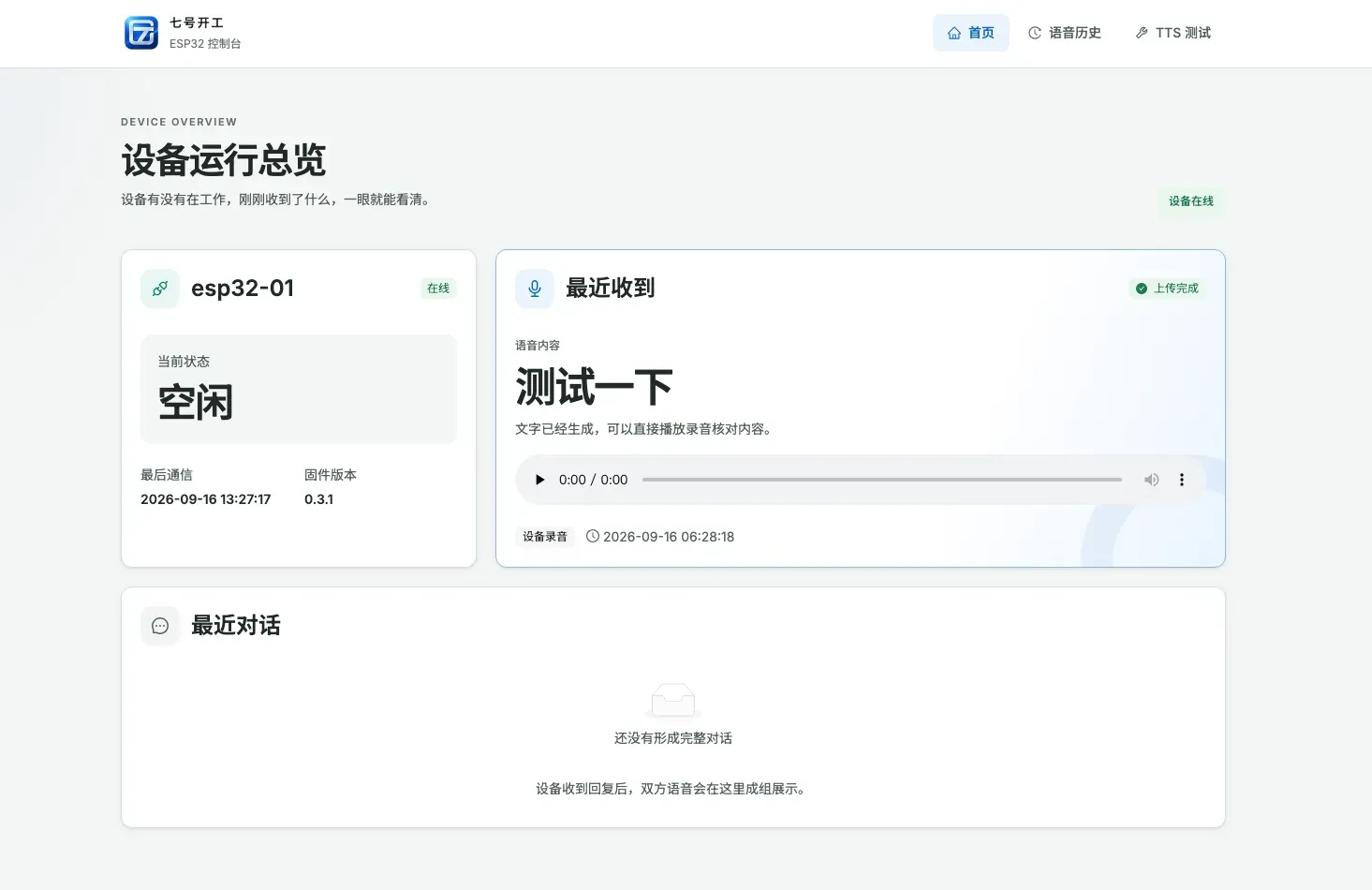Click the esp32-01 device name

243,288
